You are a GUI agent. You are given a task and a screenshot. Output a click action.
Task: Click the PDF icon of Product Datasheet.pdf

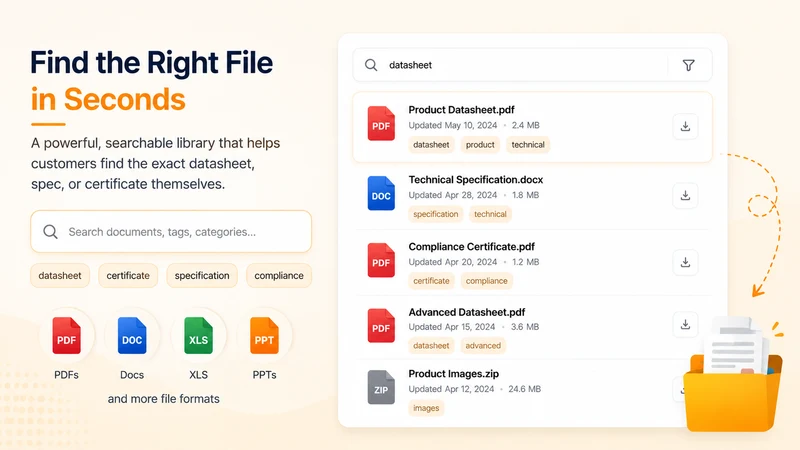(x=381, y=123)
